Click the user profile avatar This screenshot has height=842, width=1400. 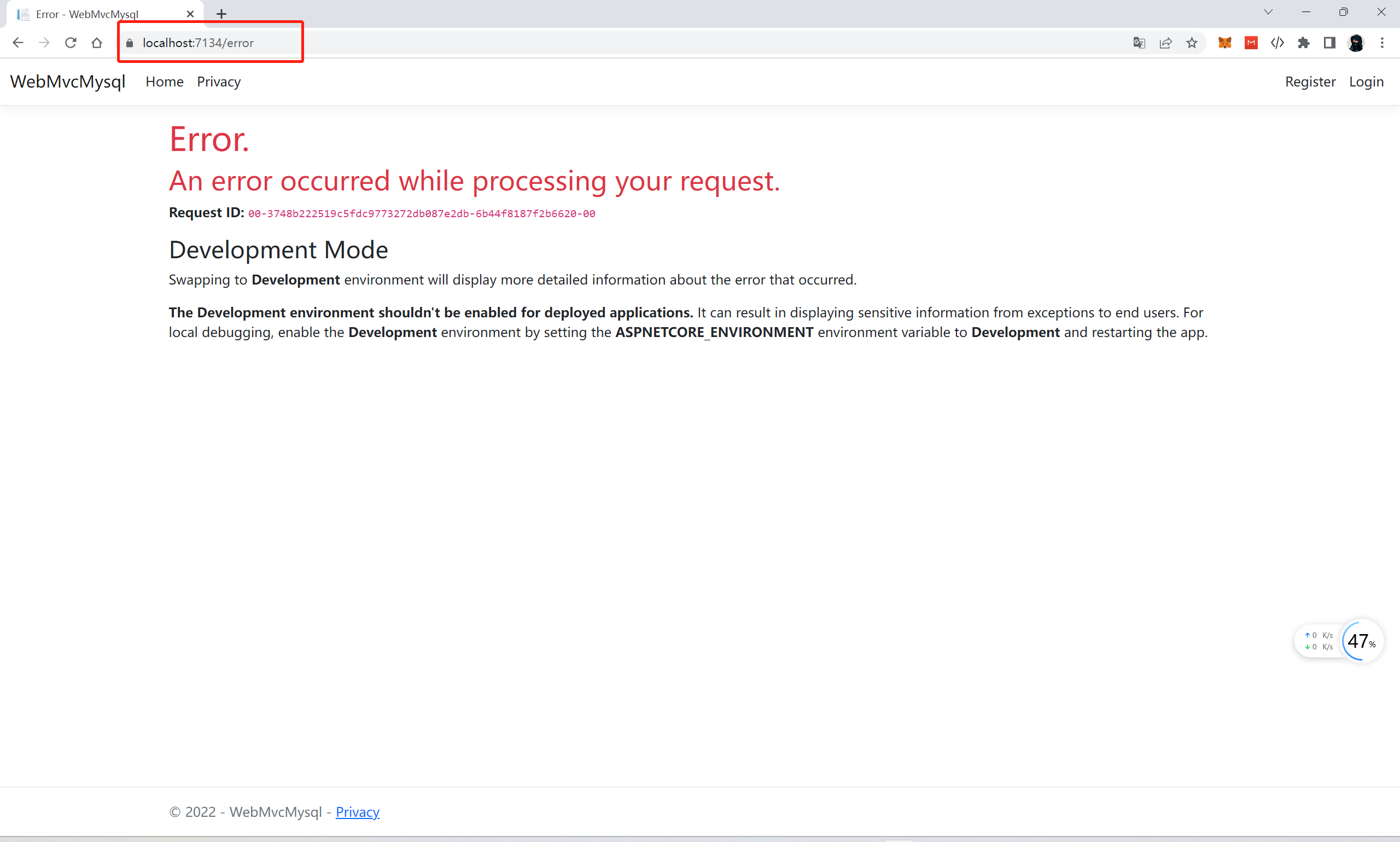1356,43
